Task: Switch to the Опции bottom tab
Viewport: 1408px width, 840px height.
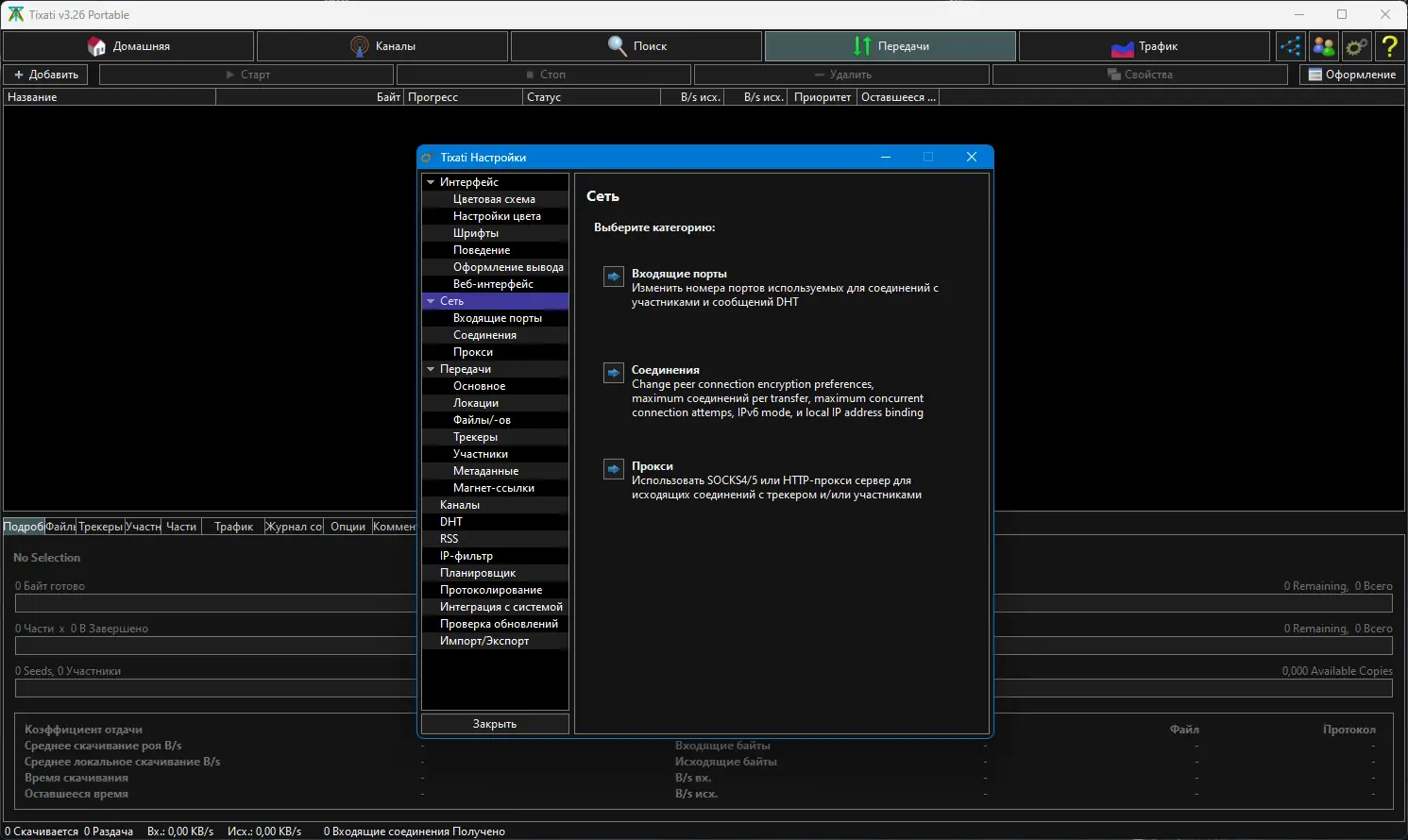Action: click(348, 527)
